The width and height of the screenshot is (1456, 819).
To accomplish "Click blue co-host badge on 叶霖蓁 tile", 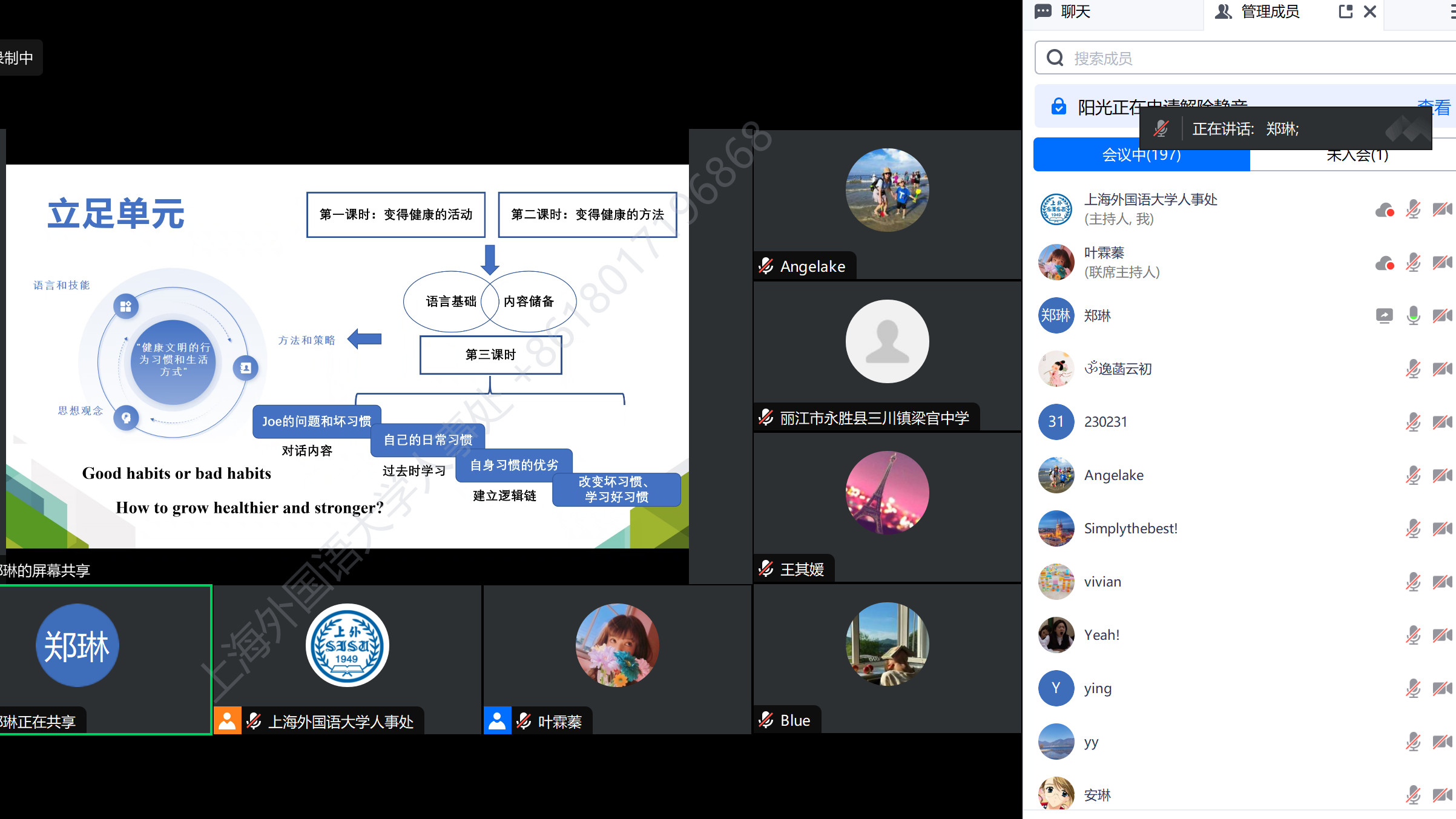I will coord(497,720).
